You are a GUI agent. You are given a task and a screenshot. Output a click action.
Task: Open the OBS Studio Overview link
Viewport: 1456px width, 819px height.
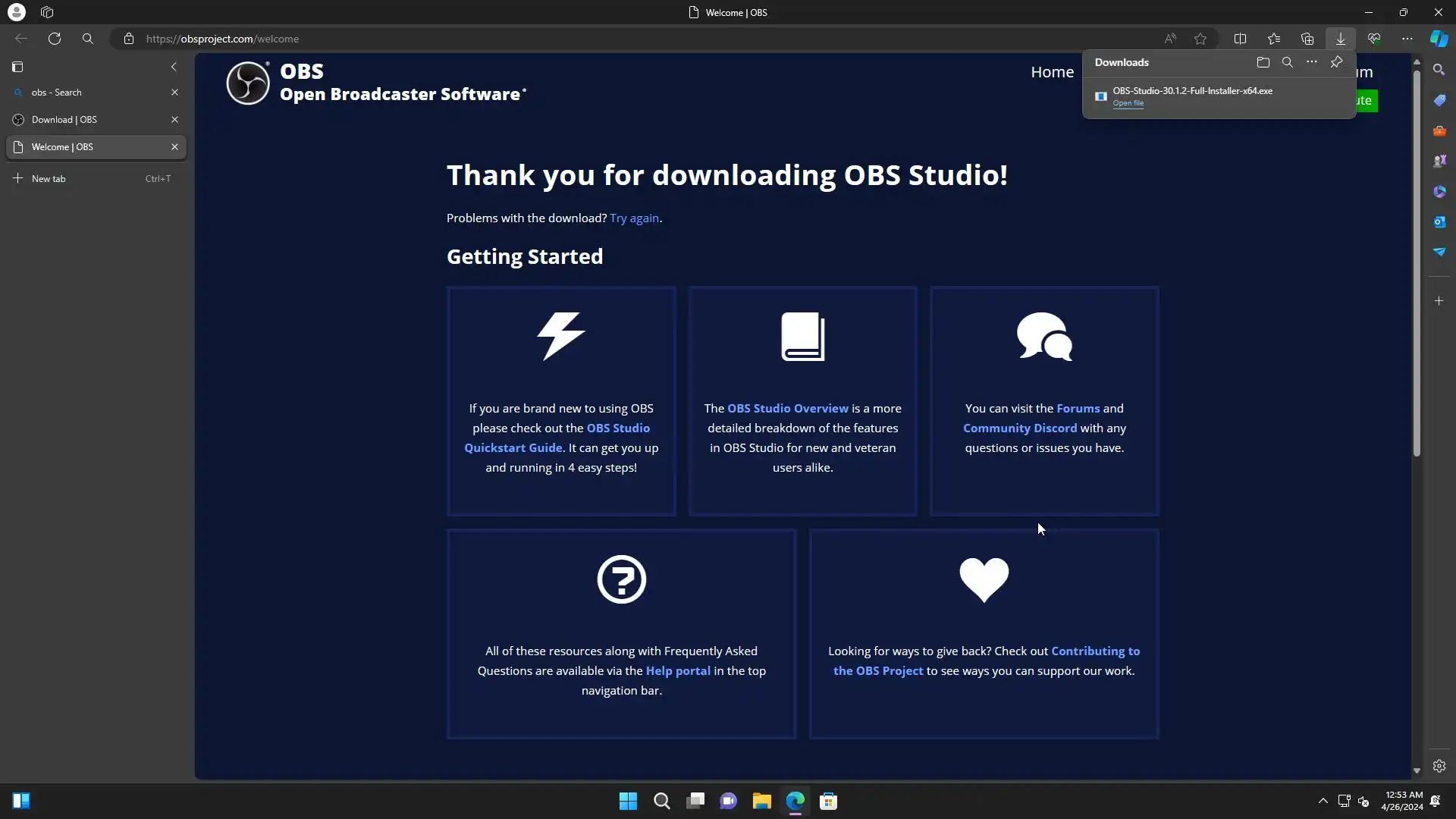[x=787, y=409]
